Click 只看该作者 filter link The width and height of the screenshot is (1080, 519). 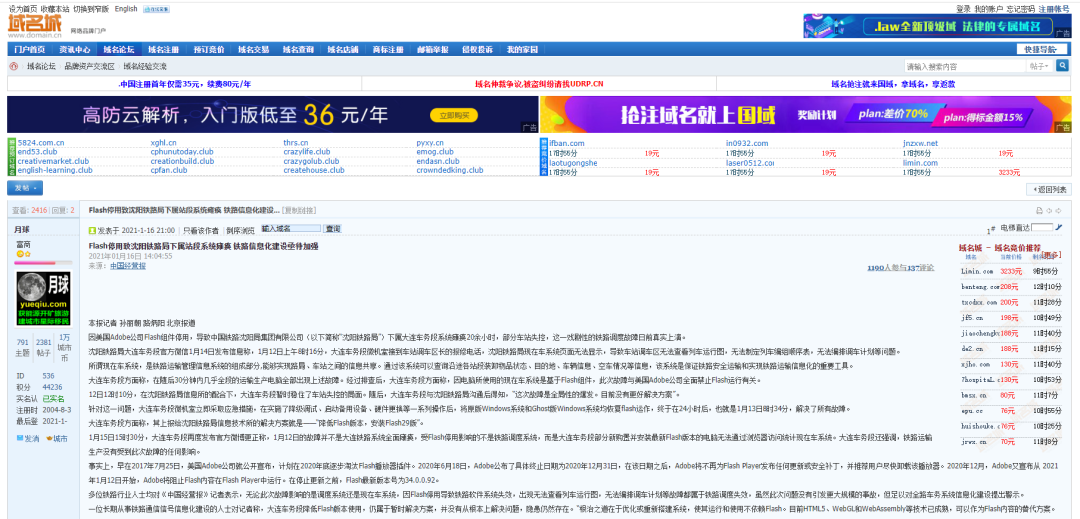point(200,231)
